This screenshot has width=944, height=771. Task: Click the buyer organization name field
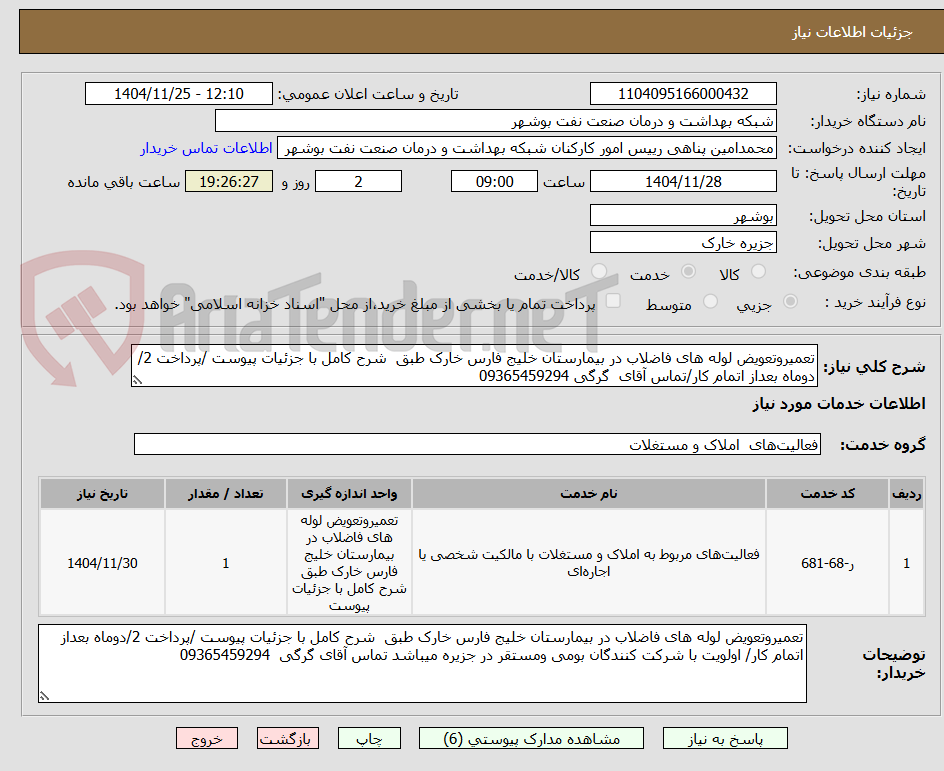coord(495,121)
